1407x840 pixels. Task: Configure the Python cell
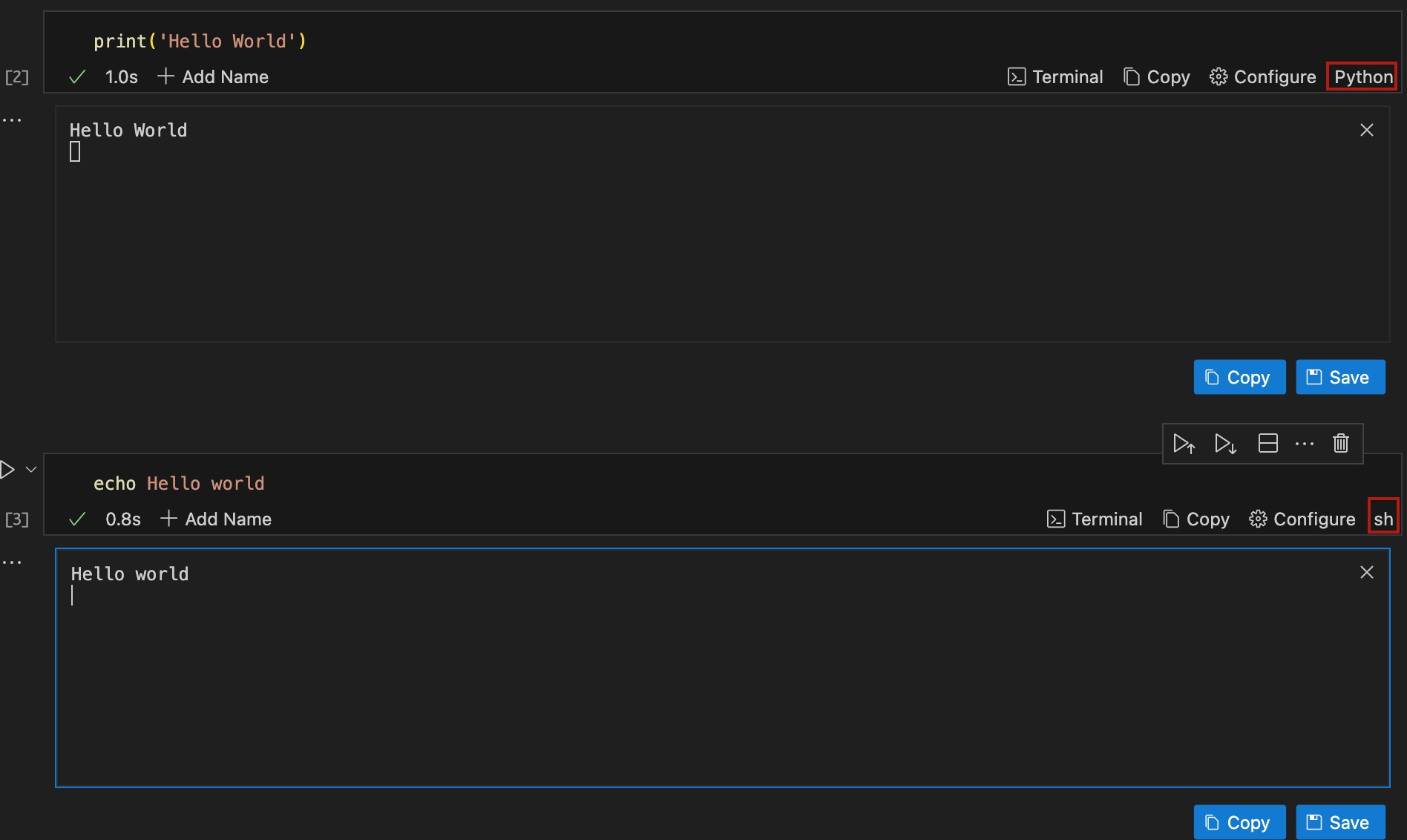[1262, 77]
